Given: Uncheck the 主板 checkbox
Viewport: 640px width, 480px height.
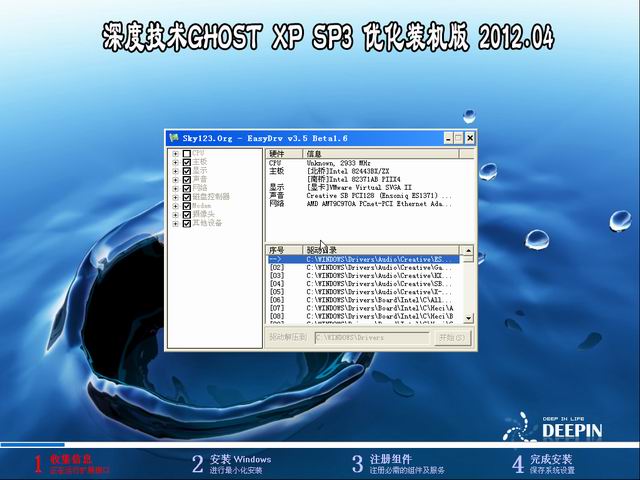Looking at the screenshot, I should [187, 162].
